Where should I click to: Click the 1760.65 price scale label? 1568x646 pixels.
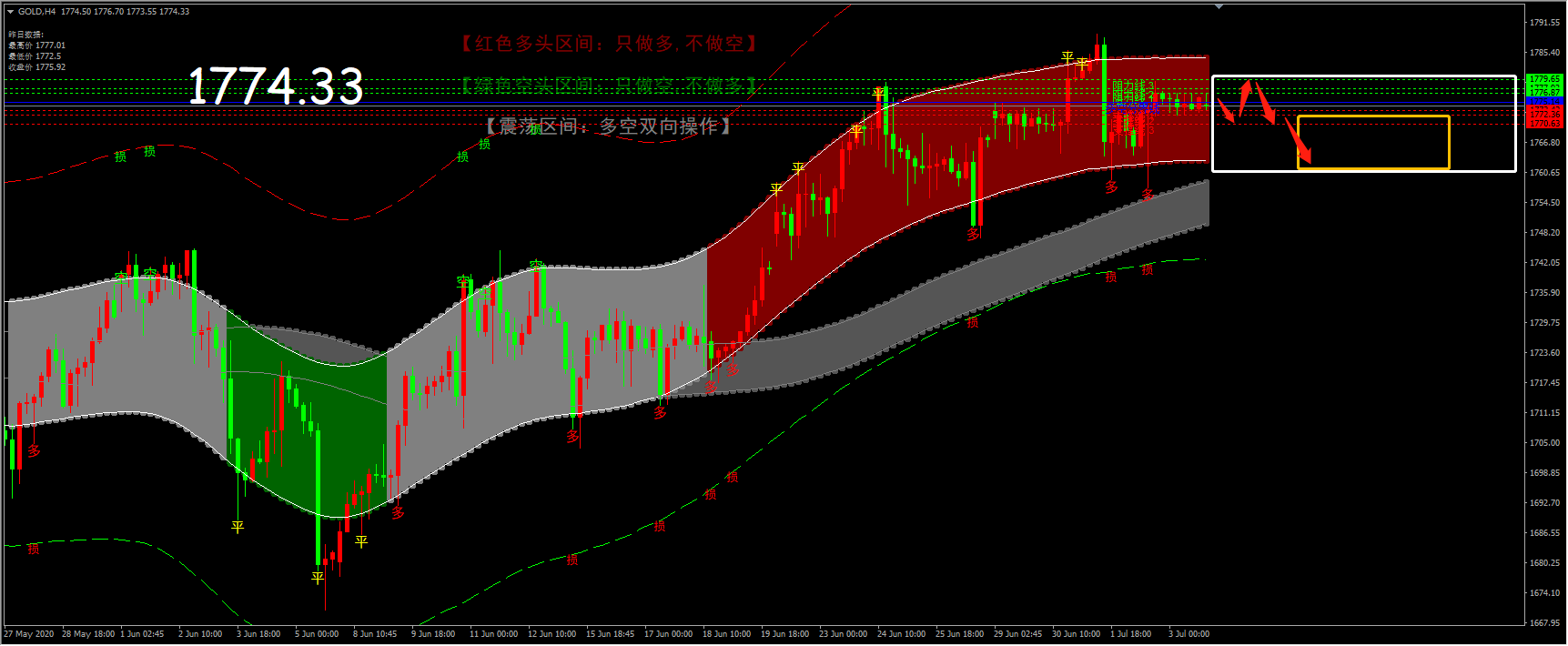[x=1545, y=173]
